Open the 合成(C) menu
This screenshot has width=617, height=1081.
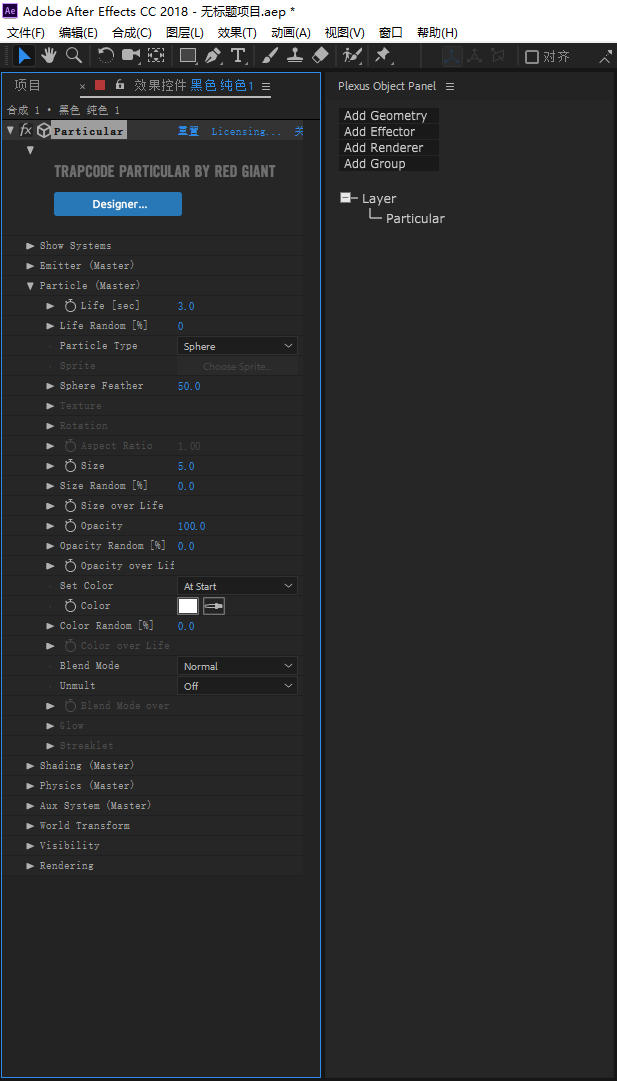[132, 32]
